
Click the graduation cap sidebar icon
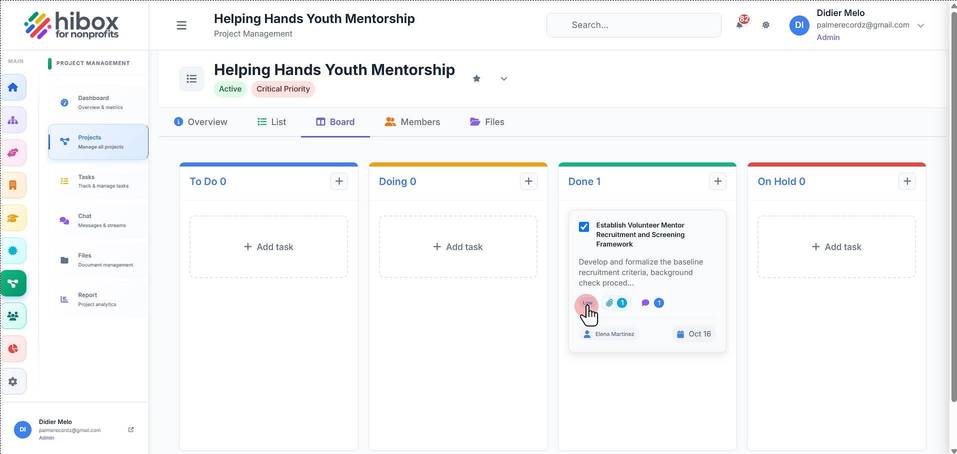coord(13,218)
